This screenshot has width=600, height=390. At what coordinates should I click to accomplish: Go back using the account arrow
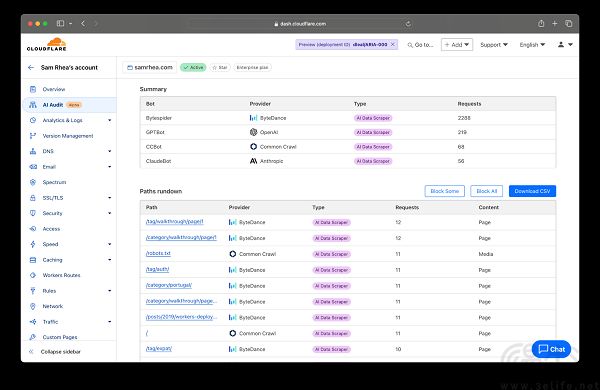click(x=31, y=67)
